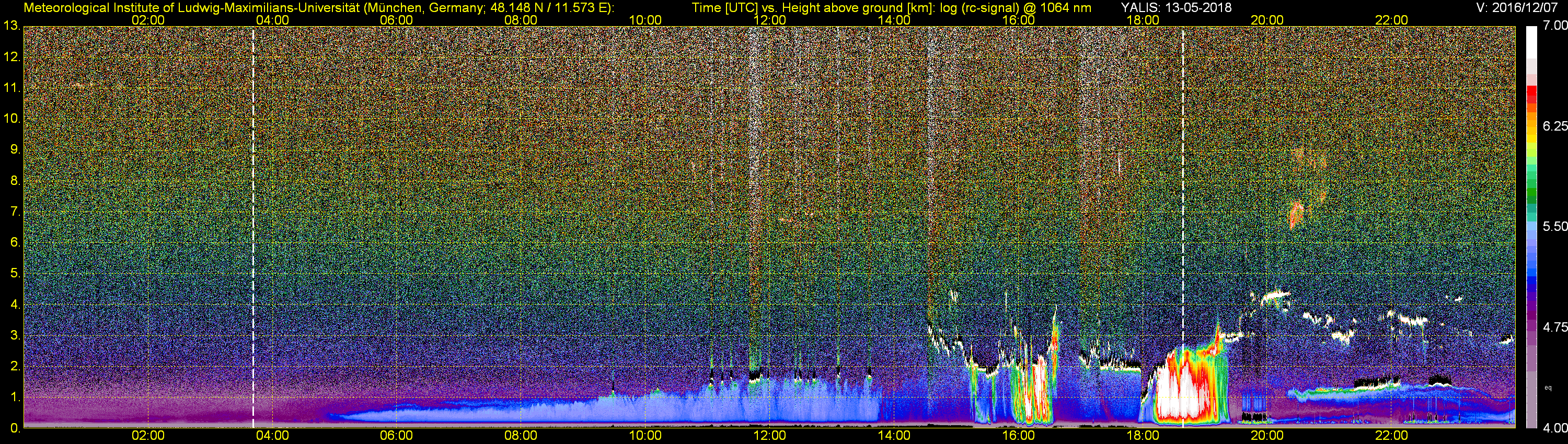Select the 04:00 label on the upper time axis

272,20
